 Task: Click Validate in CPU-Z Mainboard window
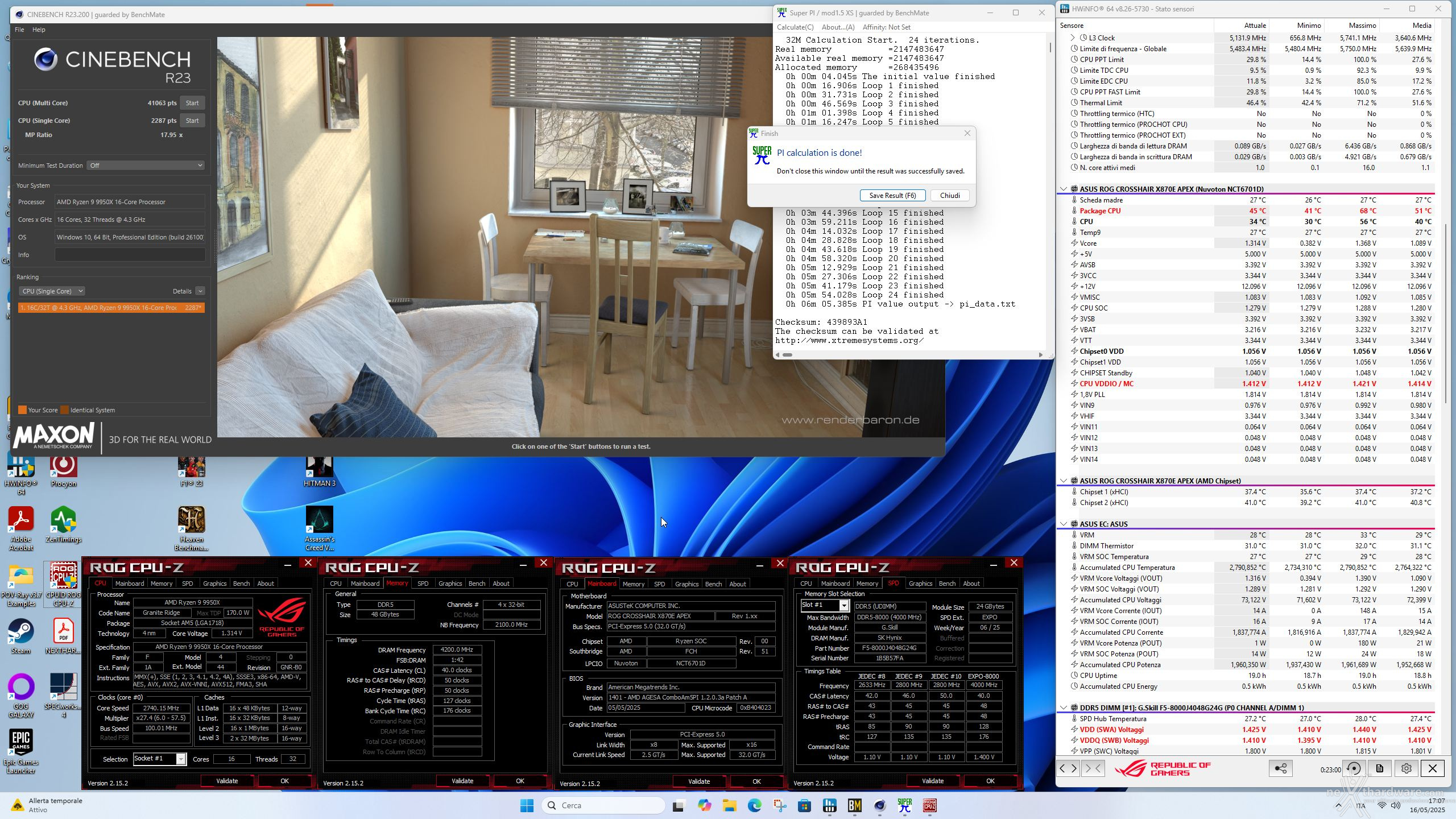point(699,781)
